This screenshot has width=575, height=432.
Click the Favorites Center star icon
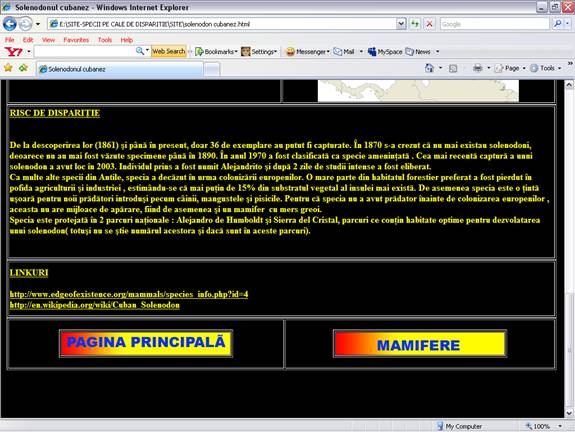(8, 68)
